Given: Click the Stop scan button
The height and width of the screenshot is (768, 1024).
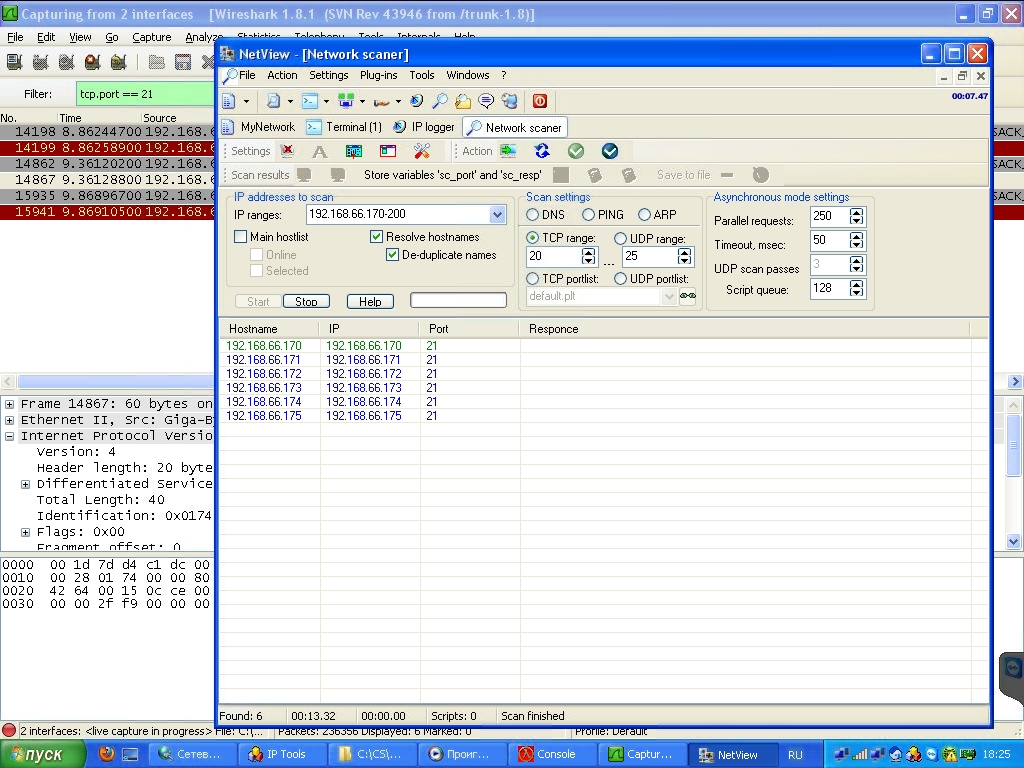Looking at the screenshot, I should tap(306, 302).
